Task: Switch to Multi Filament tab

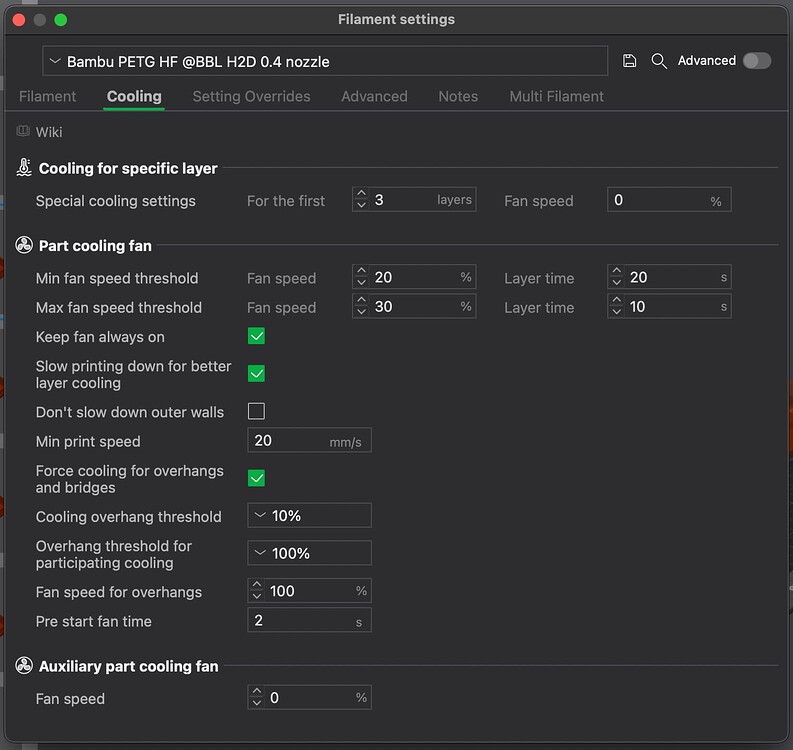Action: tap(556, 96)
